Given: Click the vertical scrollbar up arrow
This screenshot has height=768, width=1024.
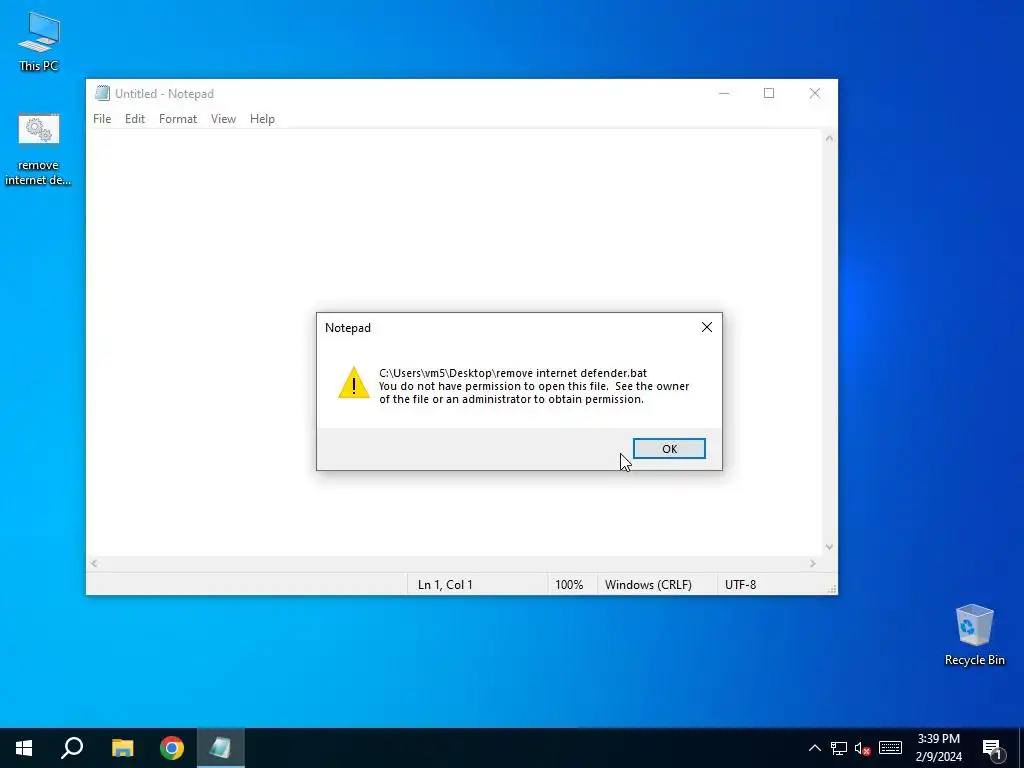Looking at the screenshot, I should pyautogui.click(x=829, y=138).
